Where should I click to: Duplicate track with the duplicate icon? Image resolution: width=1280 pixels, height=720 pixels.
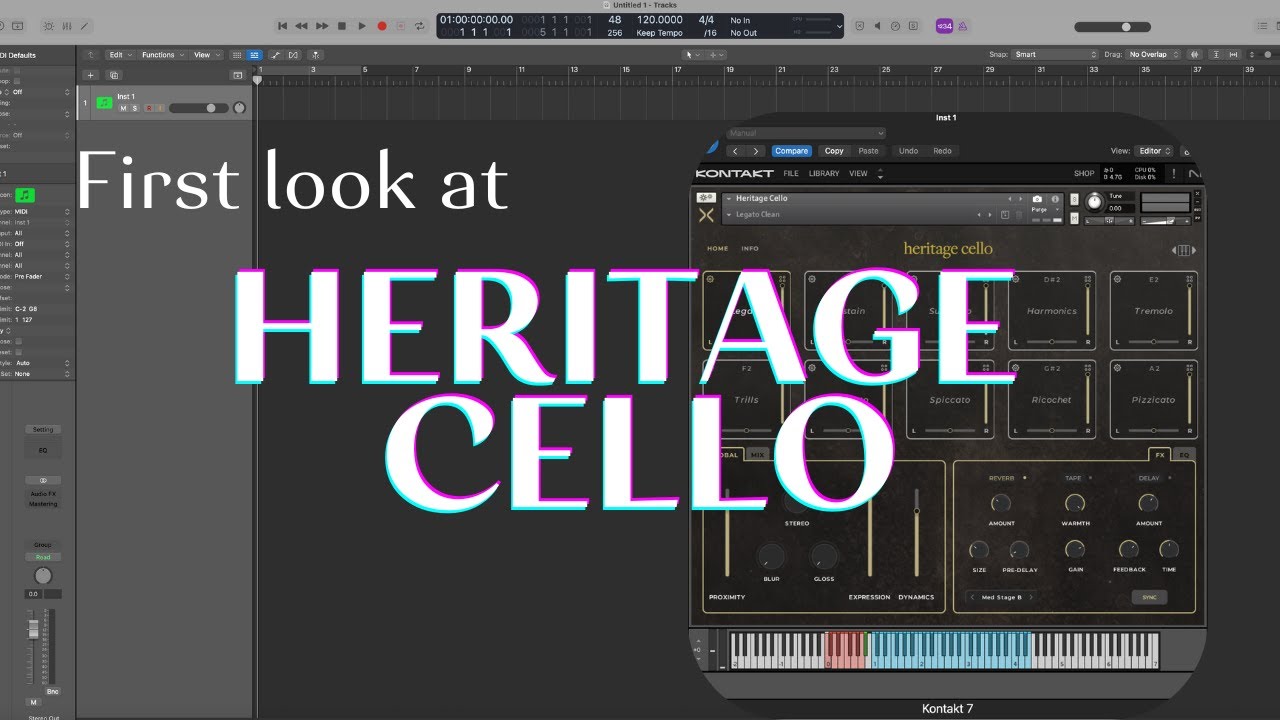114,75
